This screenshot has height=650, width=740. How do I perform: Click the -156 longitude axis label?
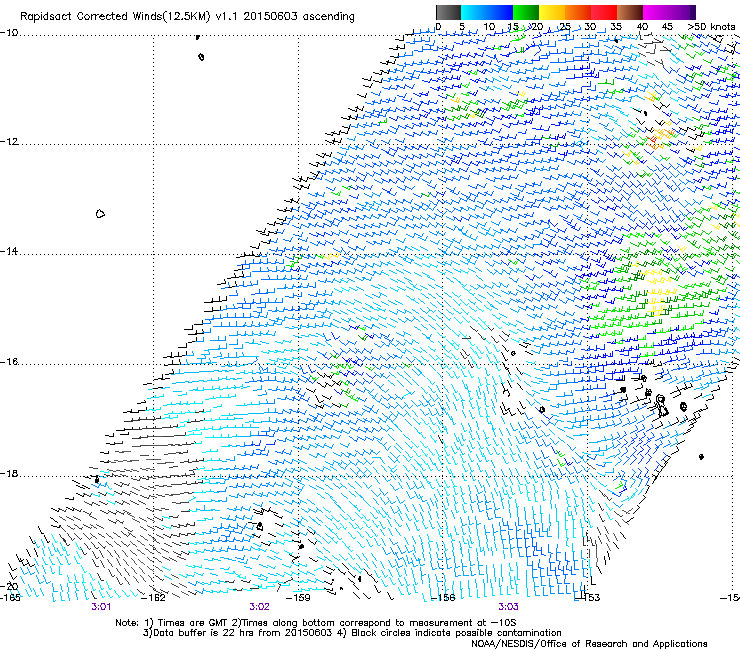tap(443, 598)
